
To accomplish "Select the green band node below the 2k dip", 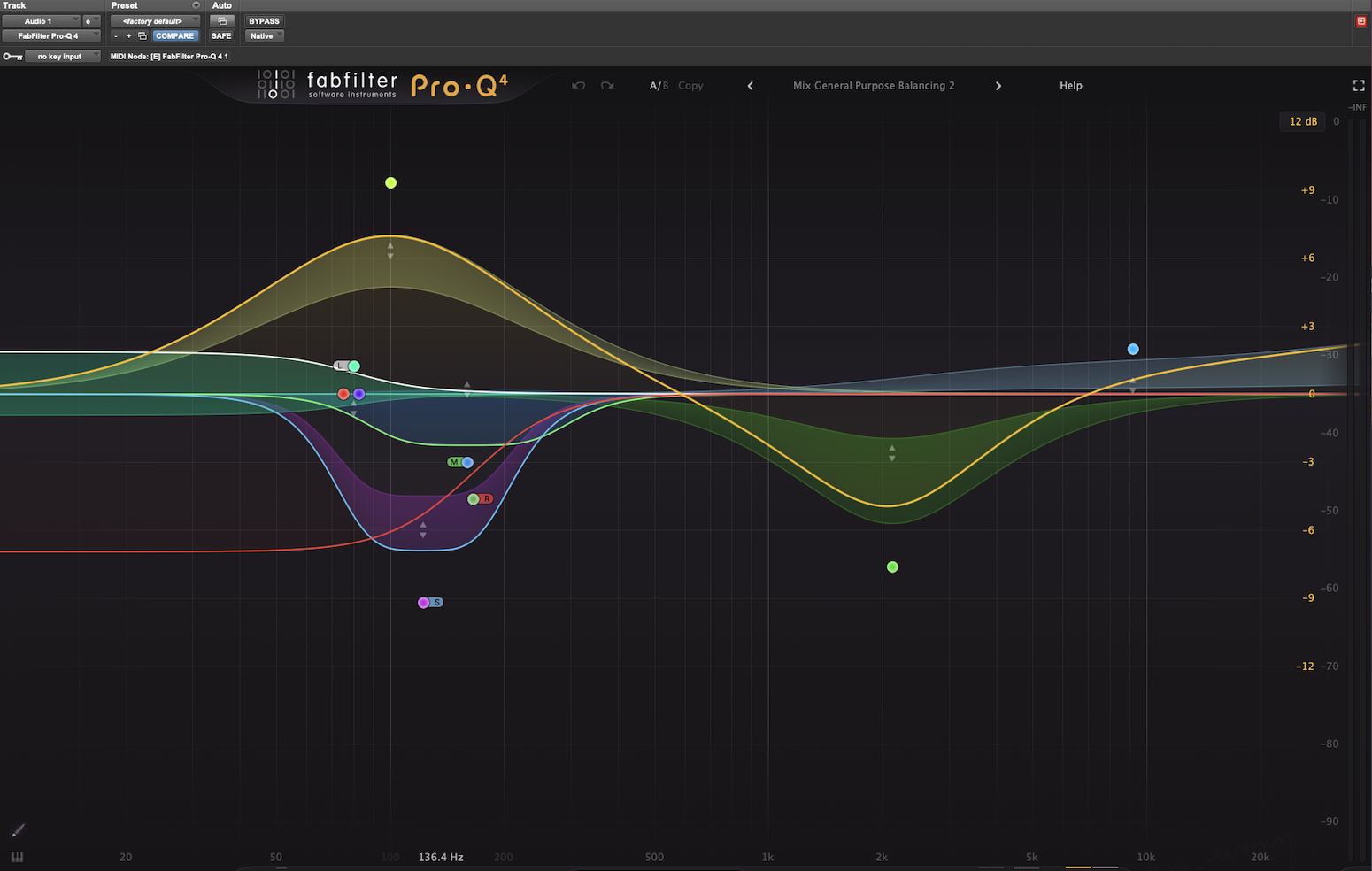I will click(892, 567).
